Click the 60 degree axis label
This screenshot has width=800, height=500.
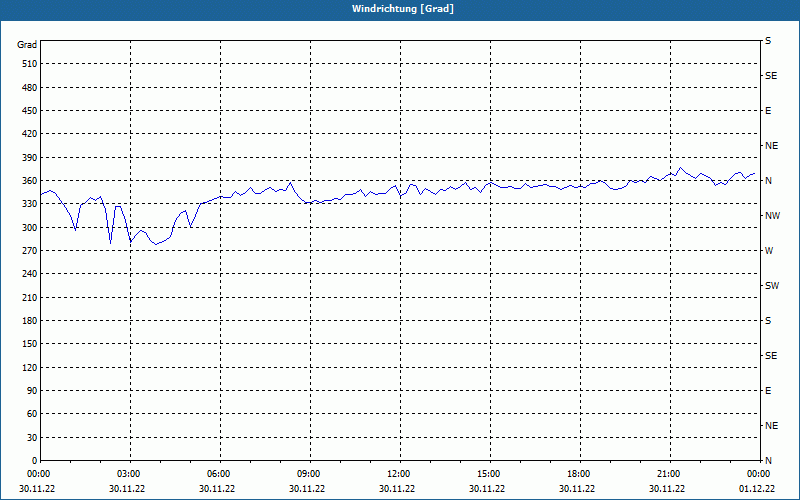point(32,414)
